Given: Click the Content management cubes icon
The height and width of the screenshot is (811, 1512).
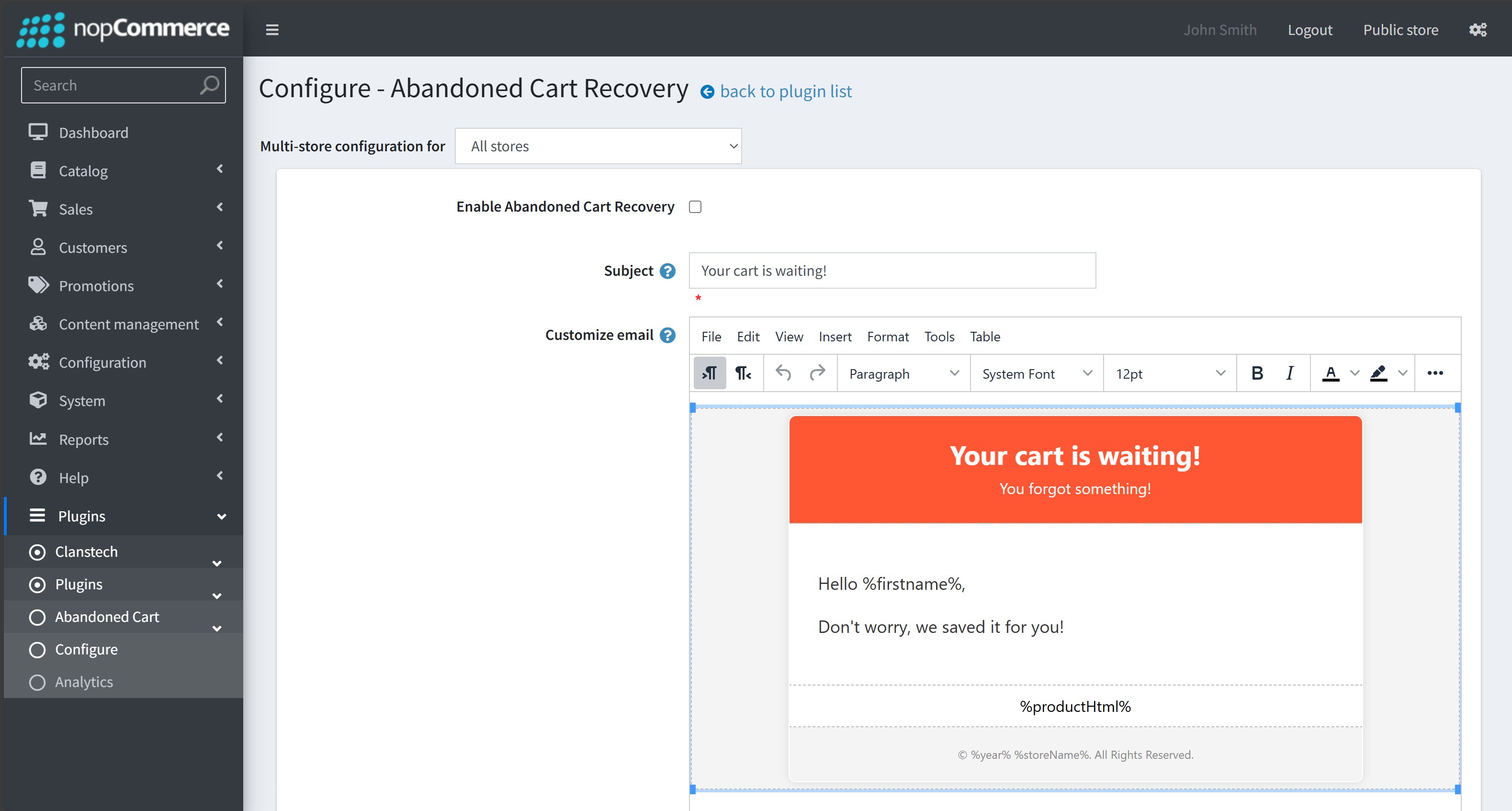Looking at the screenshot, I should [x=38, y=323].
